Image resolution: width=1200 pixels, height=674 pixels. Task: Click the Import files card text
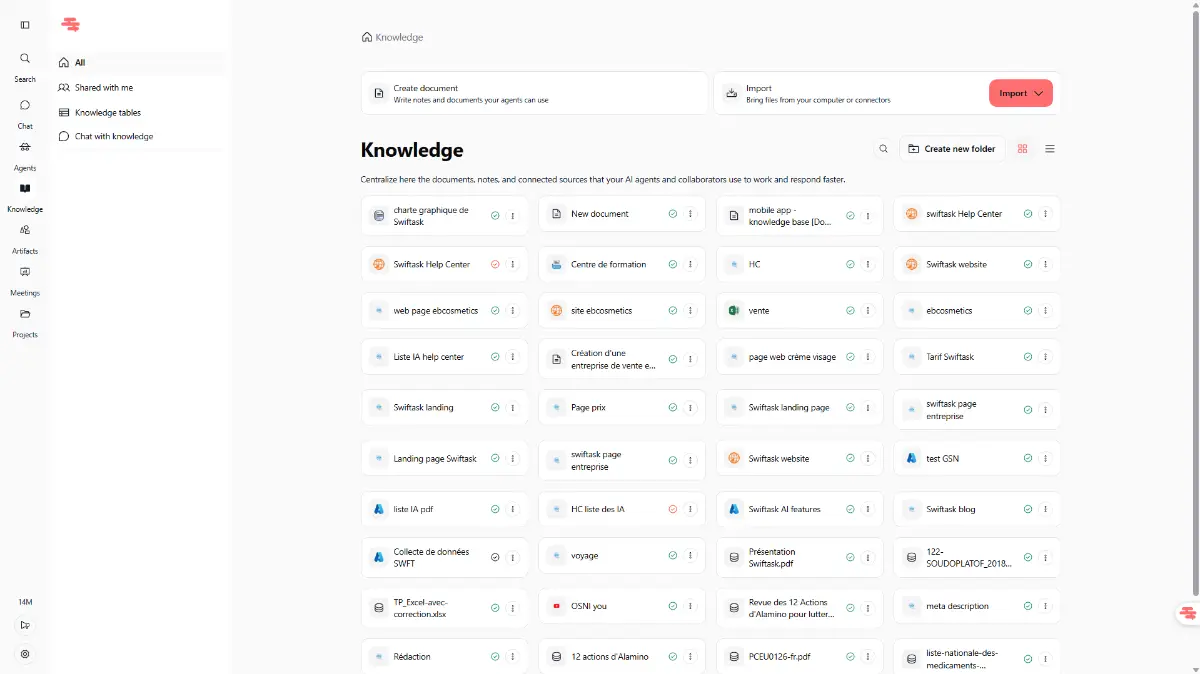818,94
